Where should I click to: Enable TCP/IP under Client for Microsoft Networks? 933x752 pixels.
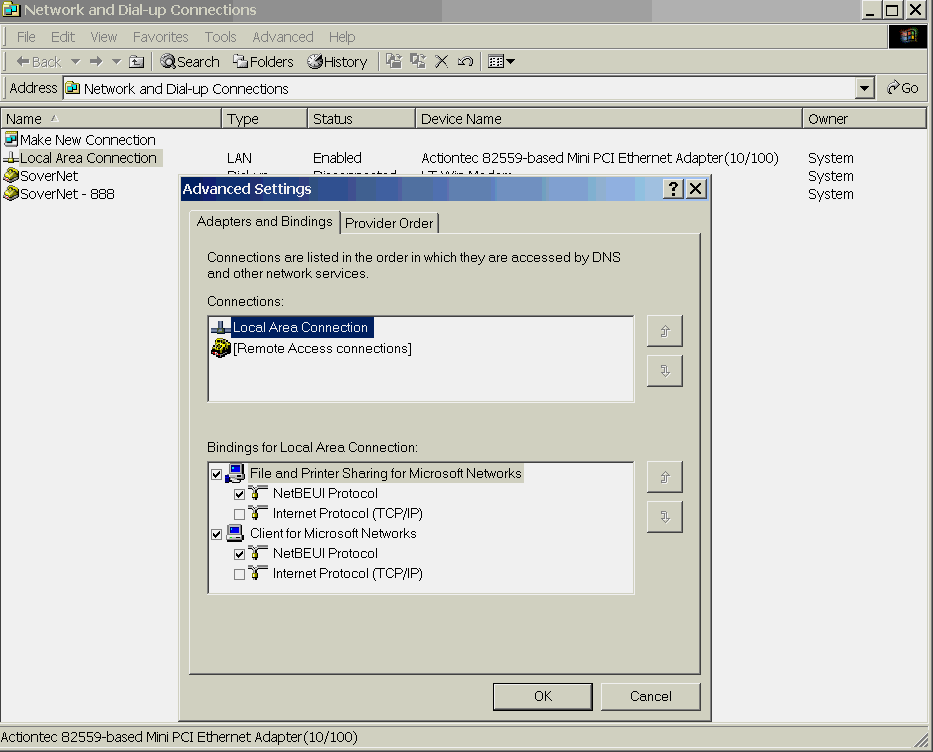(239, 574)
